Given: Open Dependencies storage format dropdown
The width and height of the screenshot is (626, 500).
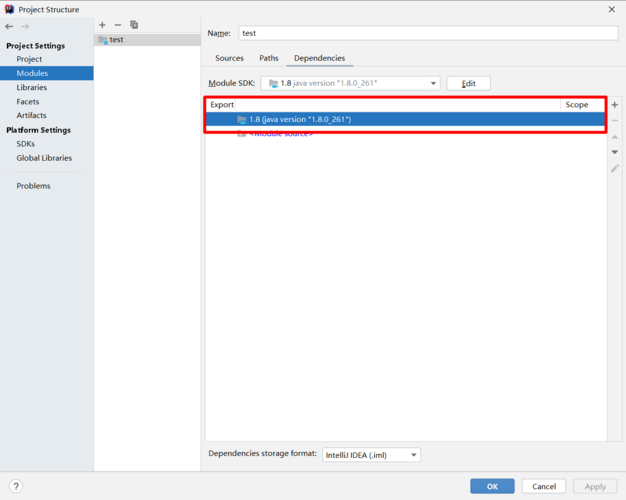Looking at the screenshot, I should click(371, 455).
